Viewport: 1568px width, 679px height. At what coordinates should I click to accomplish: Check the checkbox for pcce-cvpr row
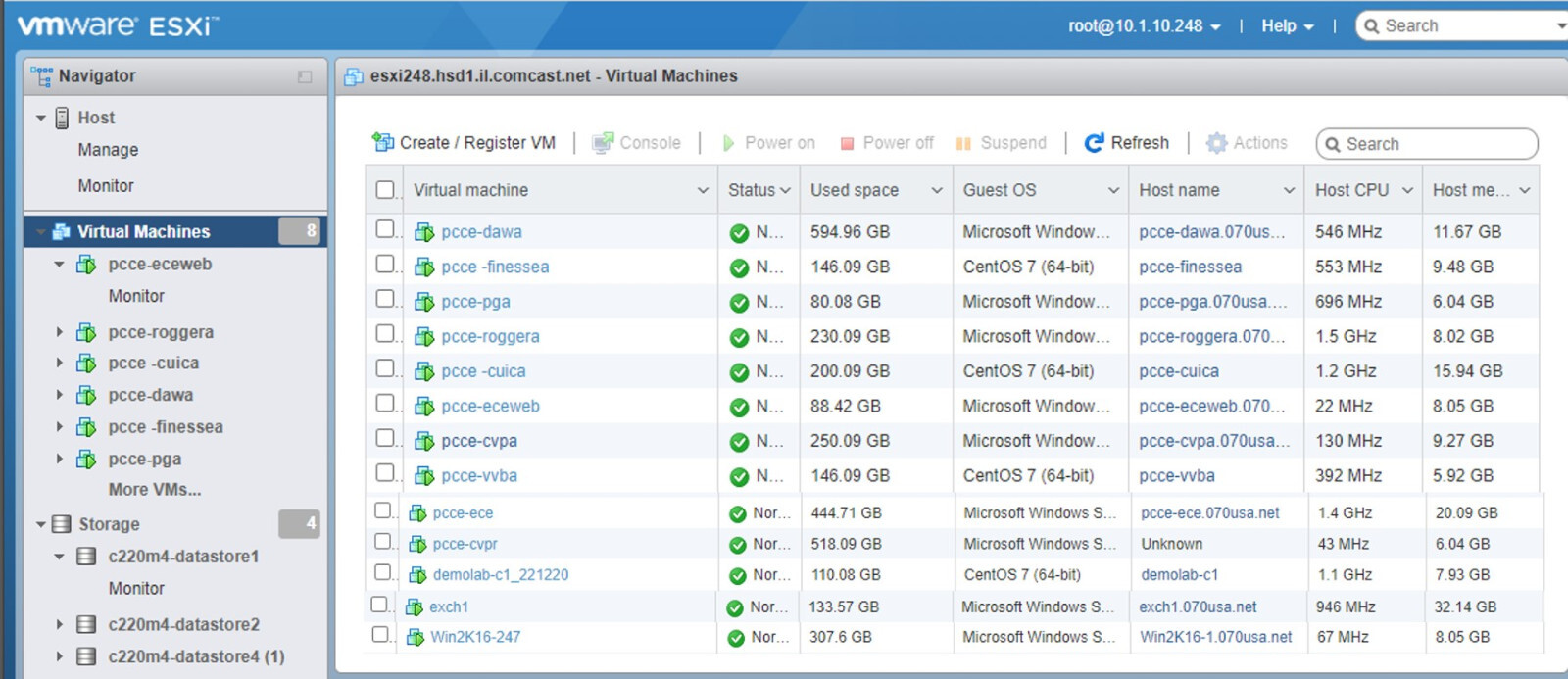pyautogui.click(x=383, y=542)
